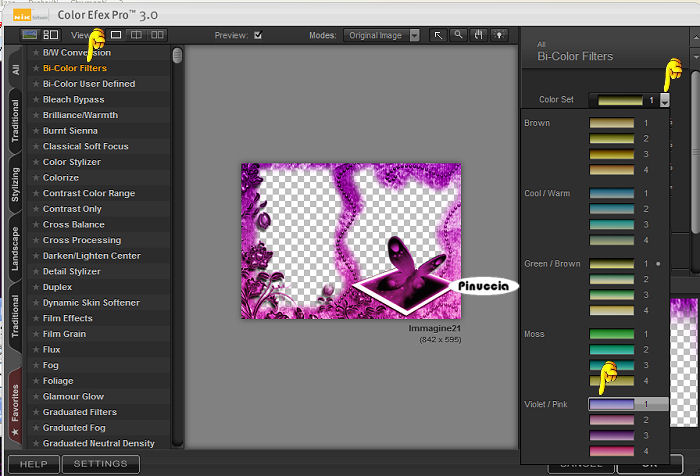Viewport: 700px width, 476px height.
Task: Toggle the Preview checkbox
Action: 258,35
